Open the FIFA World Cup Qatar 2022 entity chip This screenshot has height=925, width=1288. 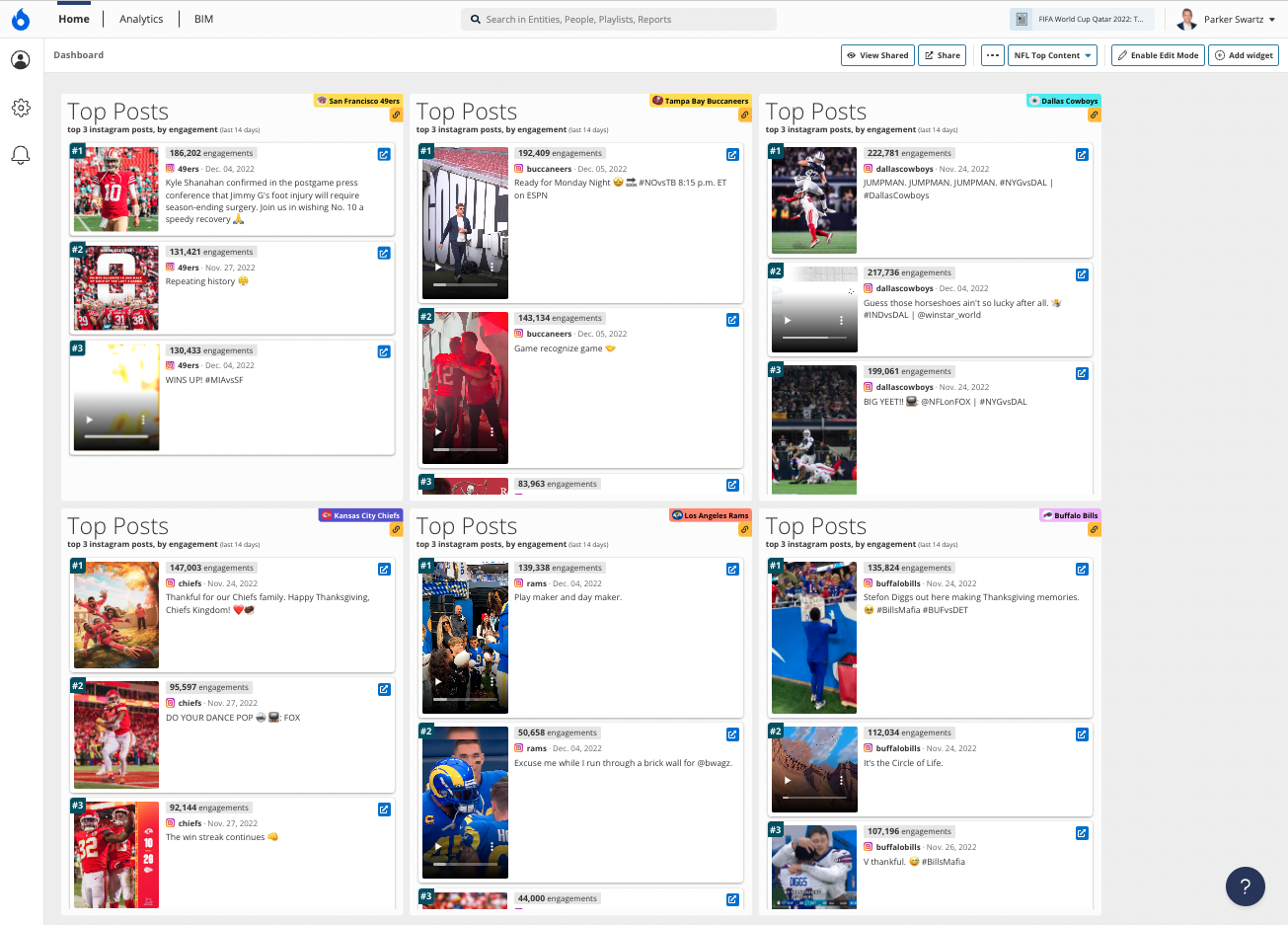(1081, 19)
